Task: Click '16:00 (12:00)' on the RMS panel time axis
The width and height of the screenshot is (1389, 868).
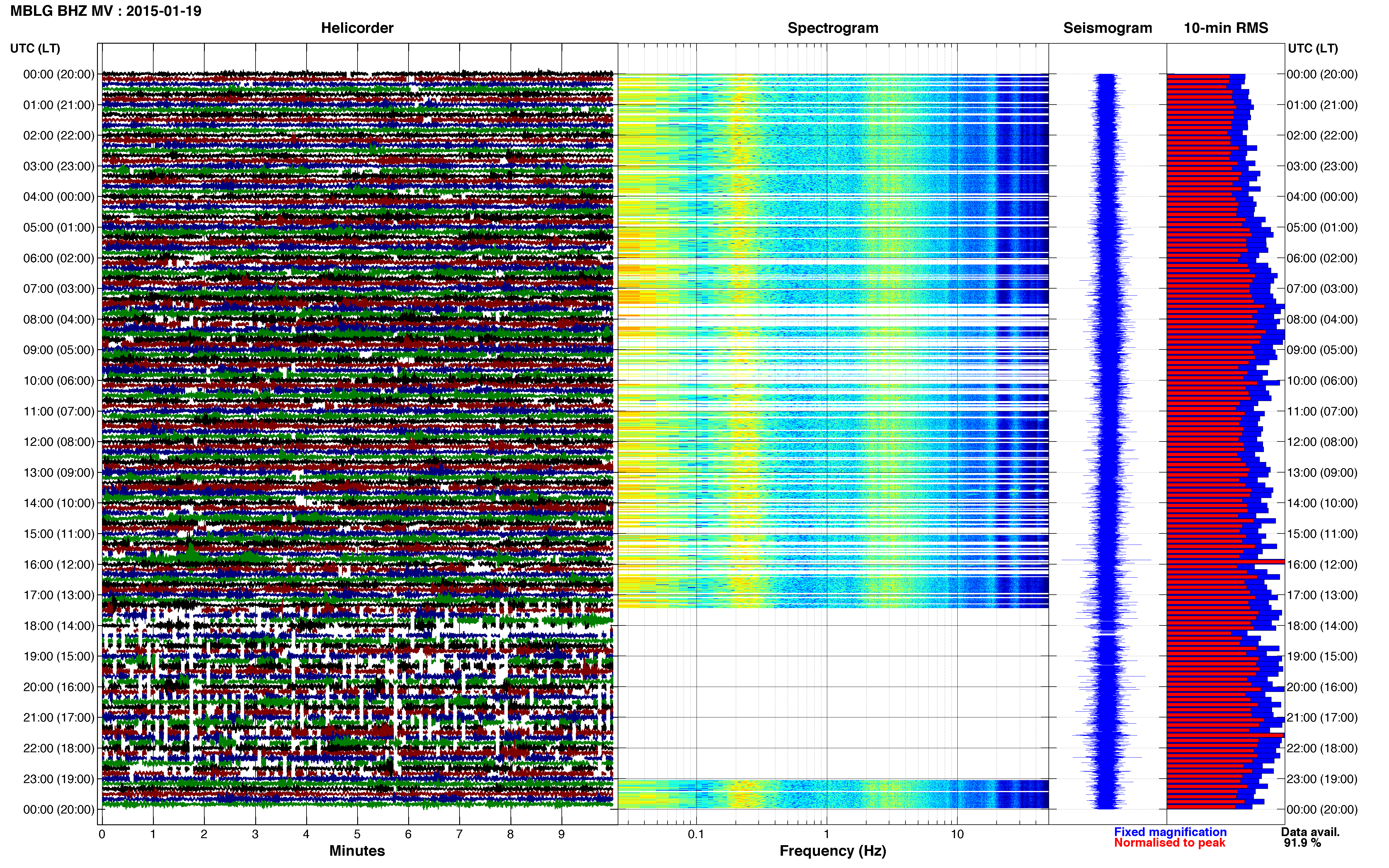Action: (x=1322, y=564)
